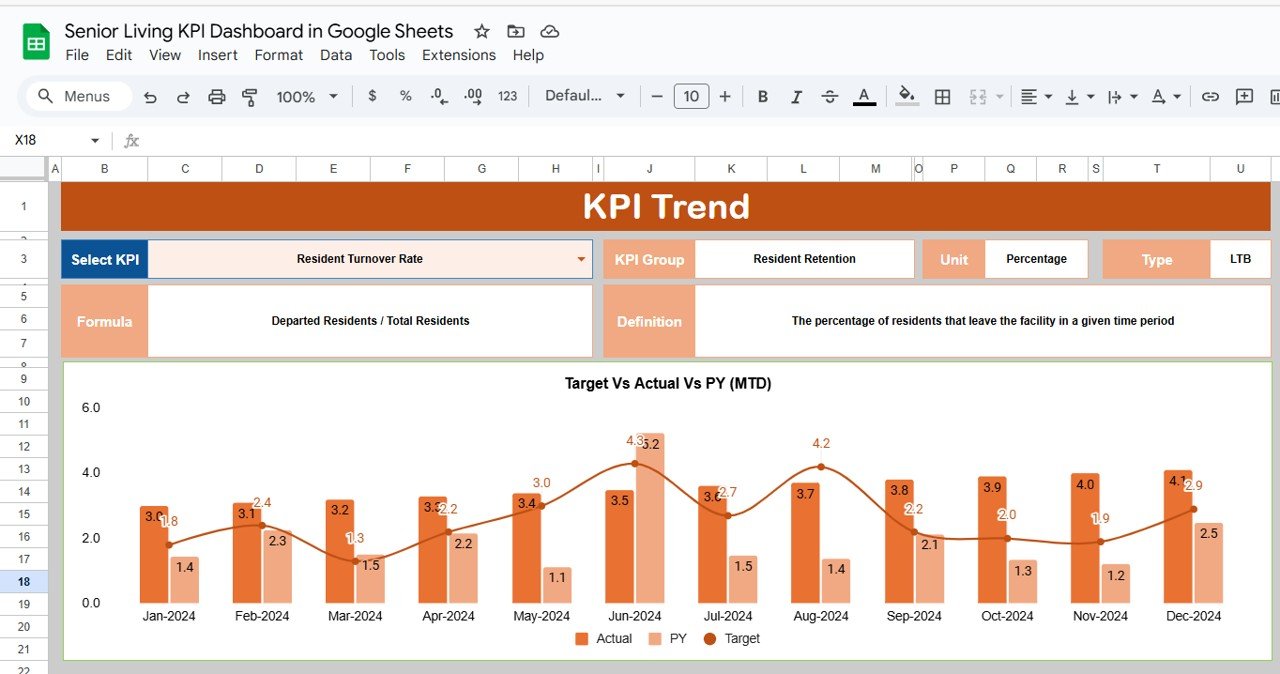Select the paint format roller
1280x674 pixels.
pyautogui.click(x=250, y=97)
